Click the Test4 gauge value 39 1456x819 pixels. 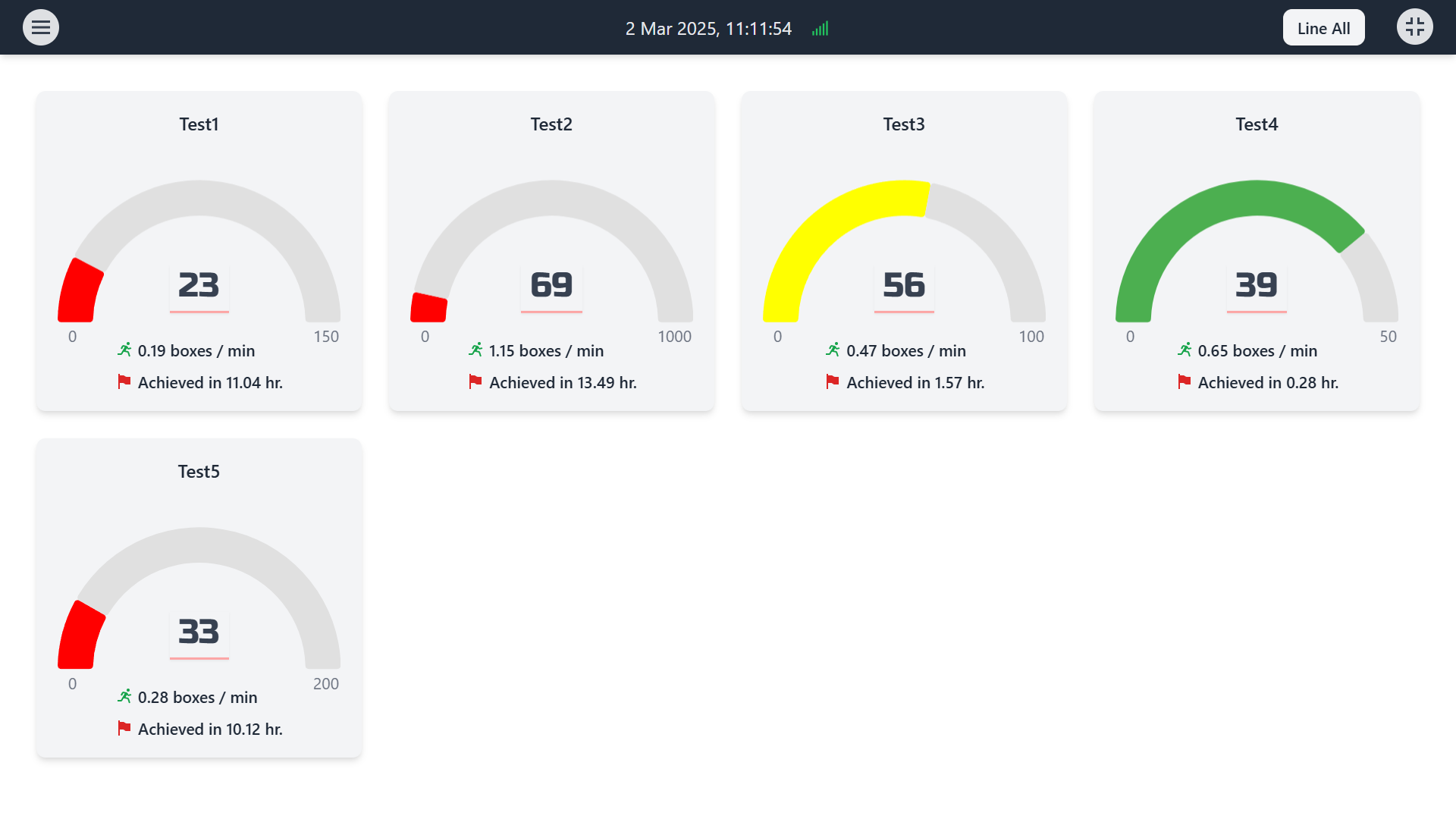tap(1257, 285)
